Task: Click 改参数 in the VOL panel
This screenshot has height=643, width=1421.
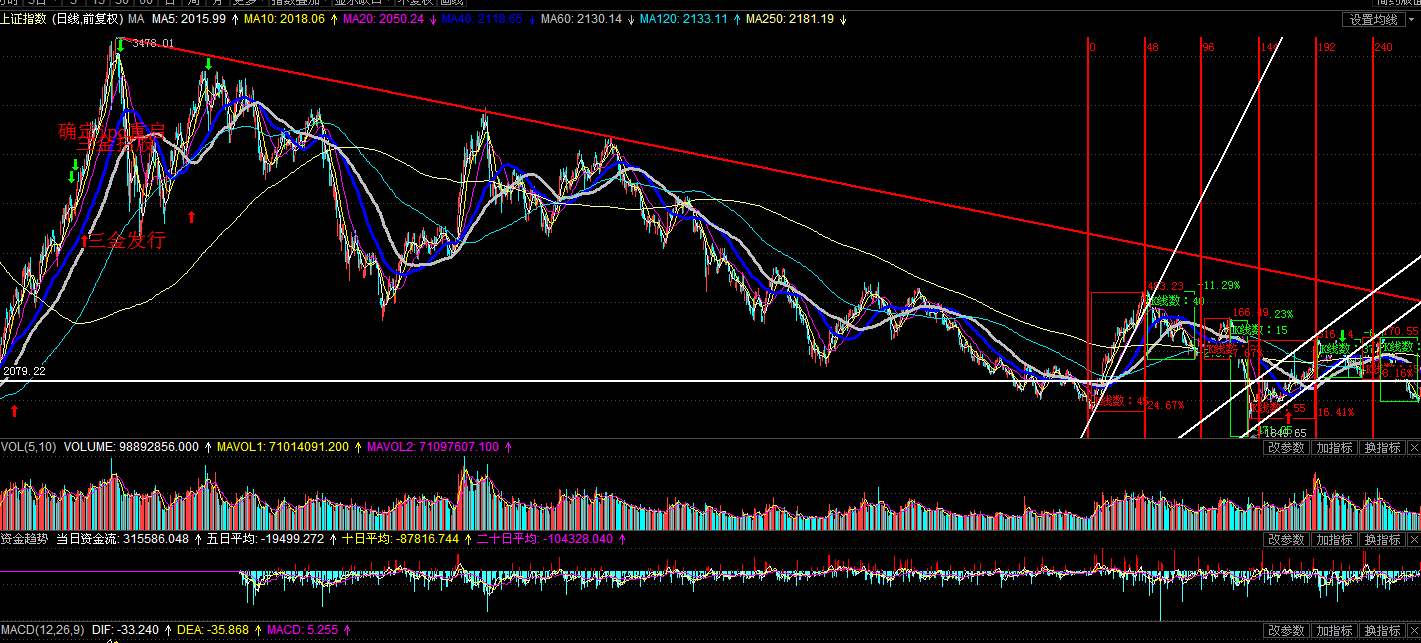Action: click(1286, 448)
